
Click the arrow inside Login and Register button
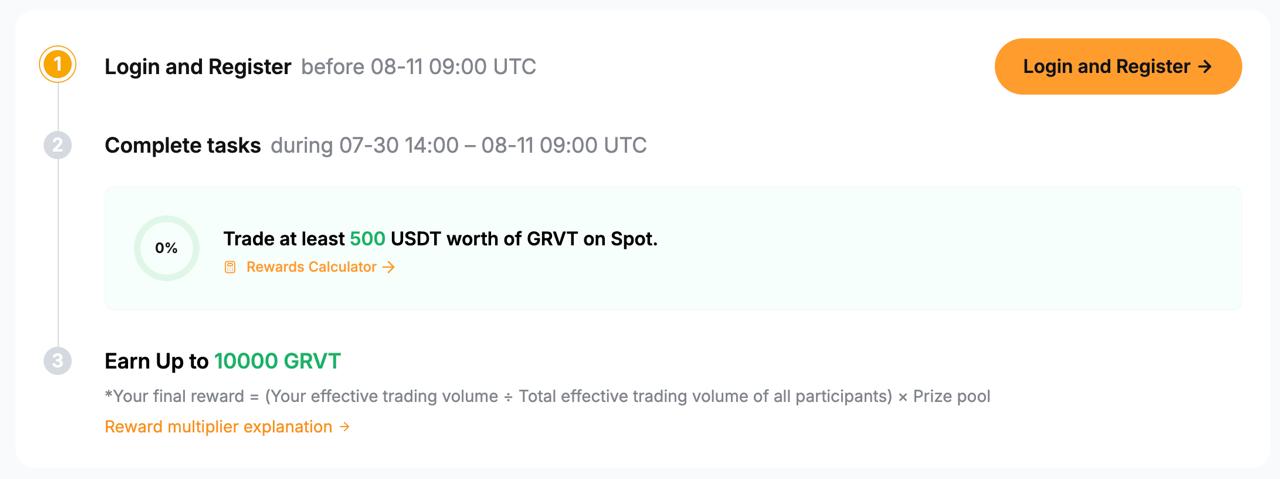(1205, 67)
